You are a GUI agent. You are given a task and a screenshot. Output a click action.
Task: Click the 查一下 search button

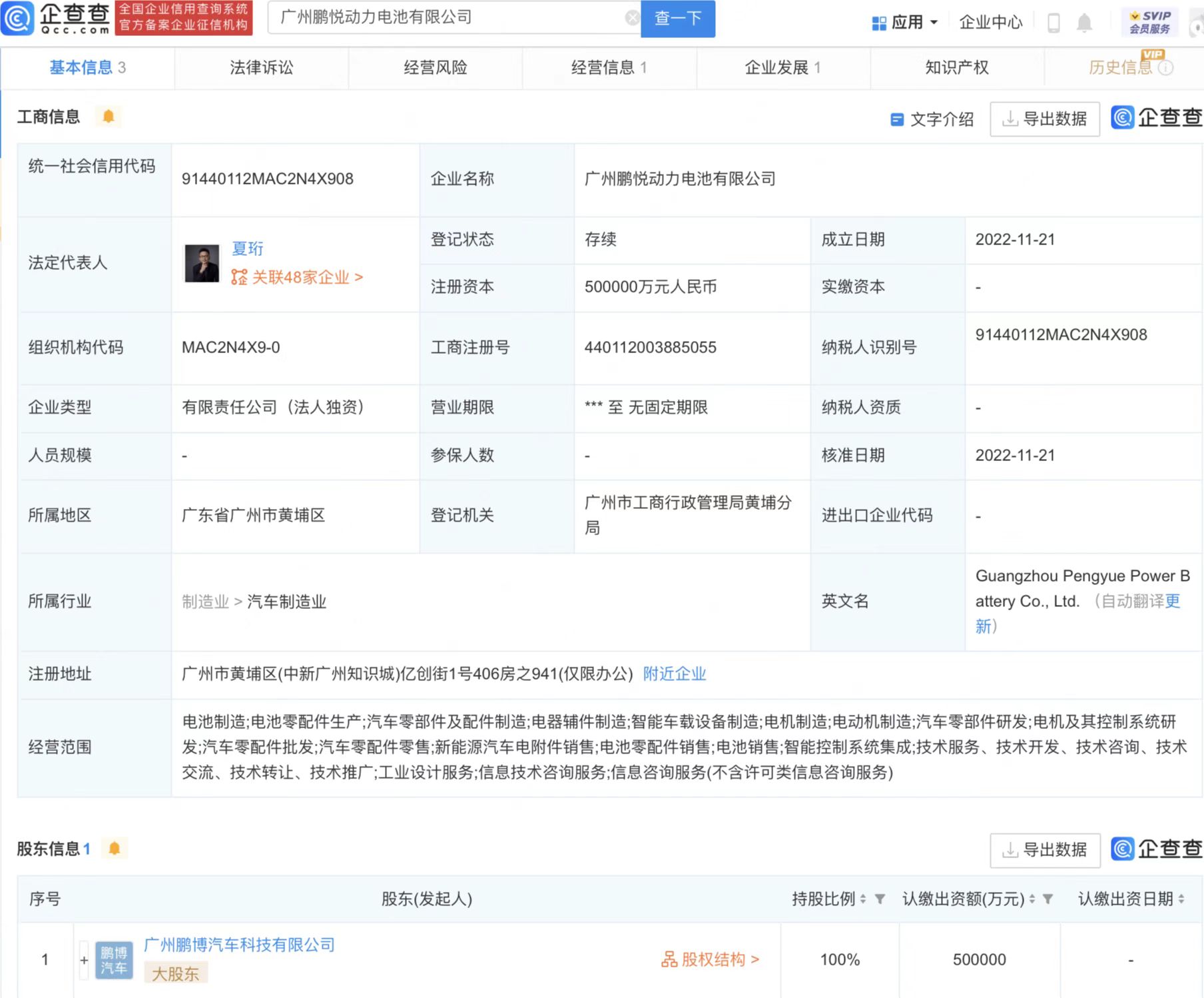(677, 18)
